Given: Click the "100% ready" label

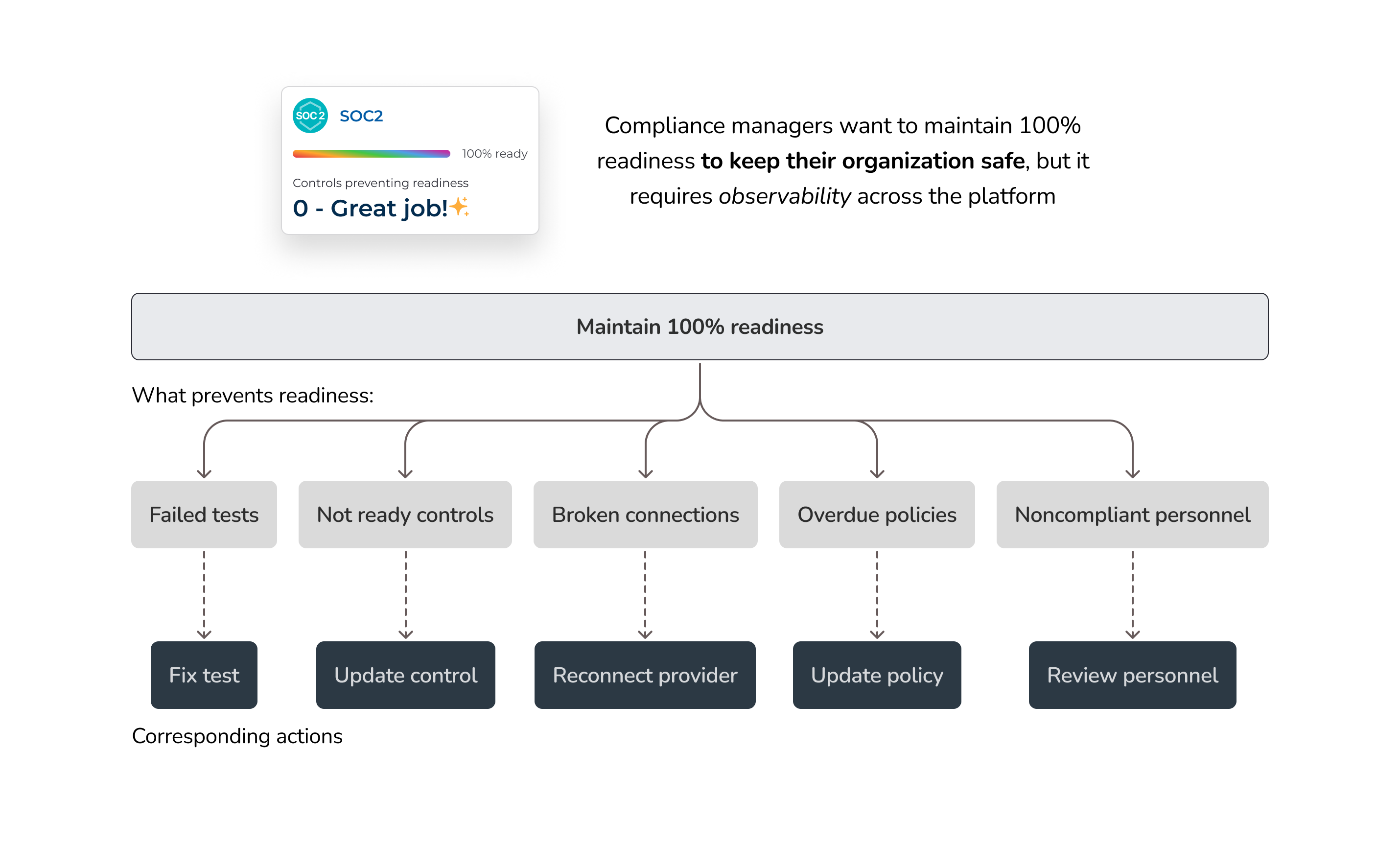Looking at the screenshot, I should (494, 153).
